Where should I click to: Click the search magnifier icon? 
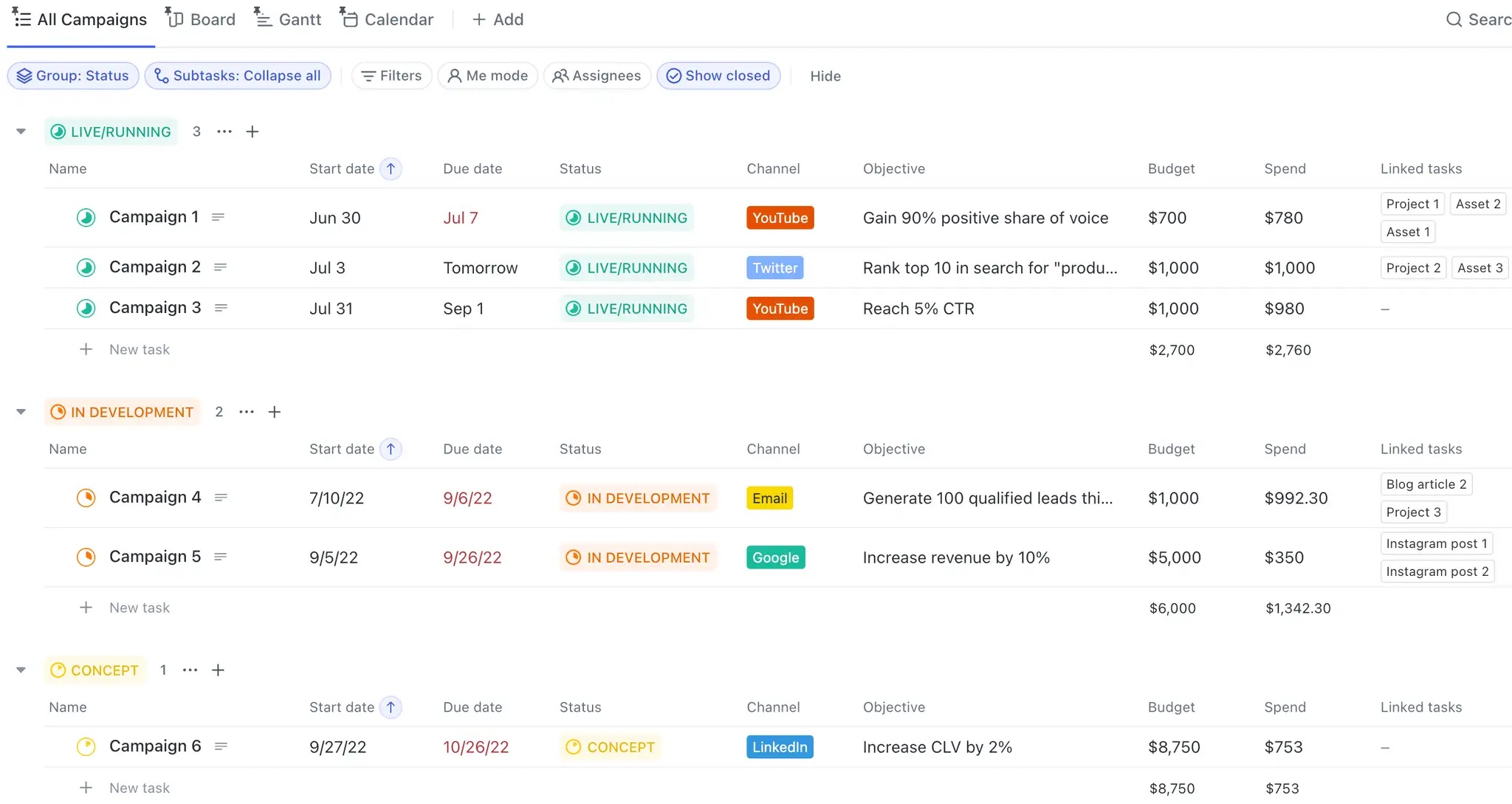click(x=1454, y=19)
